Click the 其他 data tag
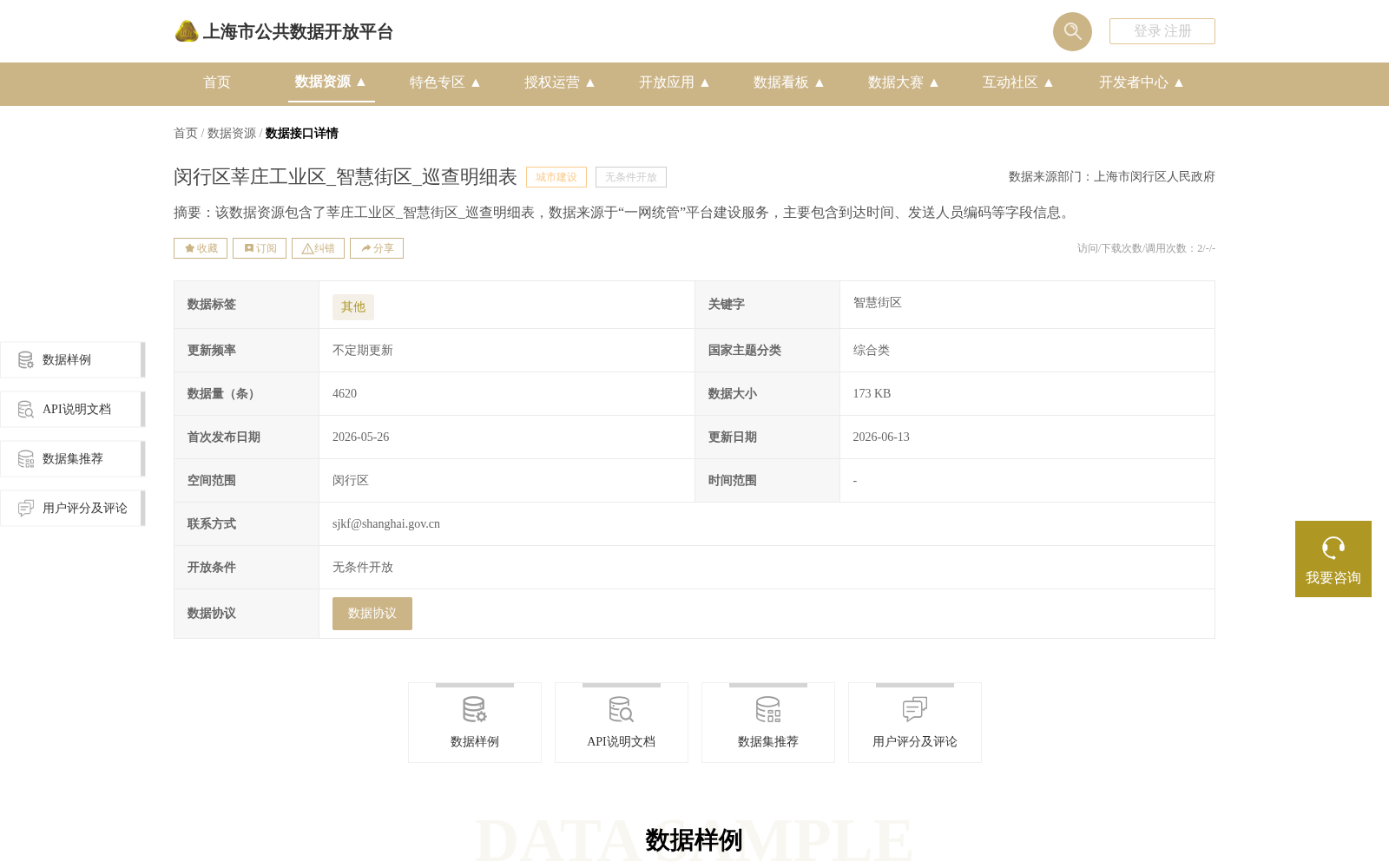1389x868 pixels. pyautogui.click(x=353, y=307)
